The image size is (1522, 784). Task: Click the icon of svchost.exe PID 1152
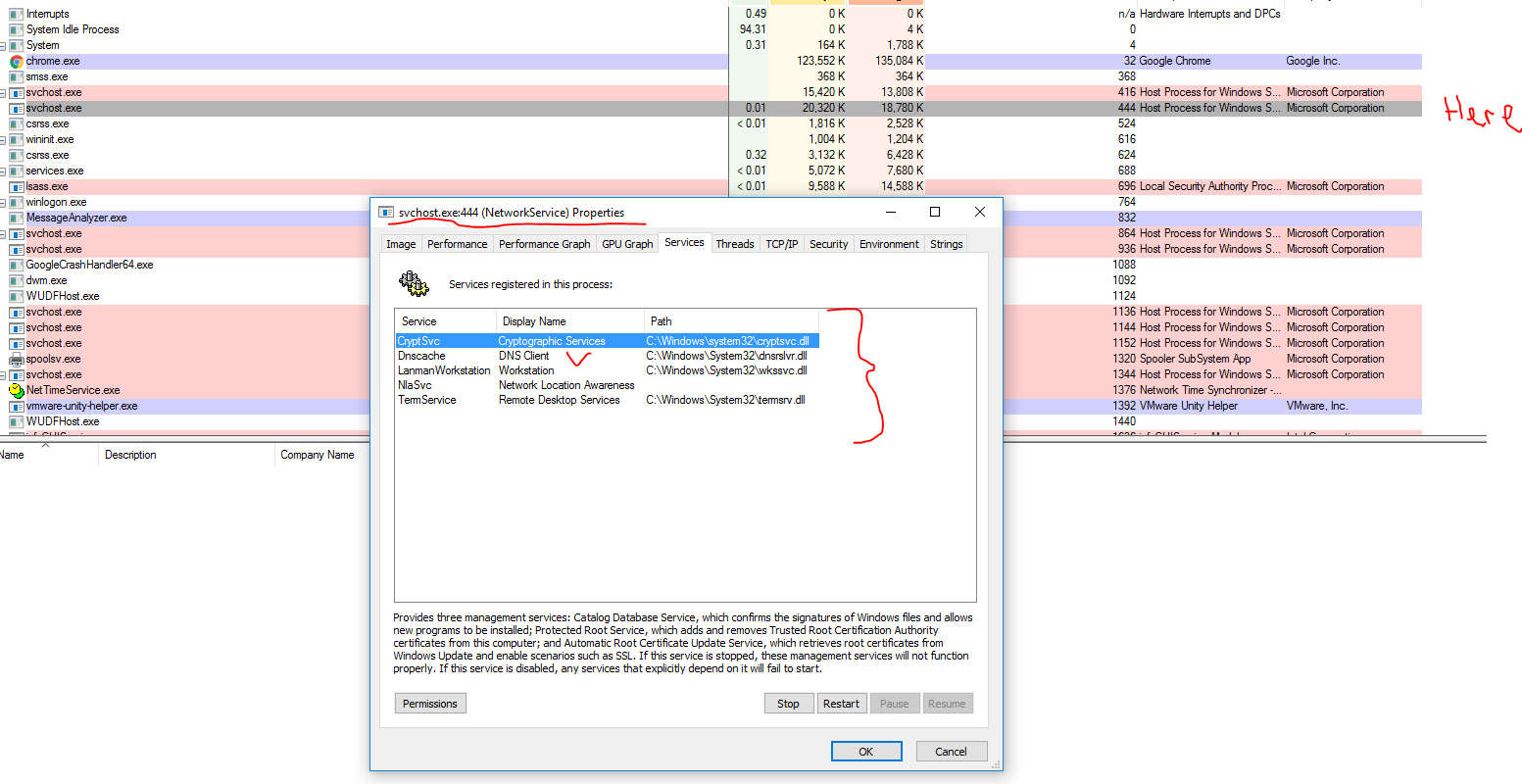pos(17,343)
